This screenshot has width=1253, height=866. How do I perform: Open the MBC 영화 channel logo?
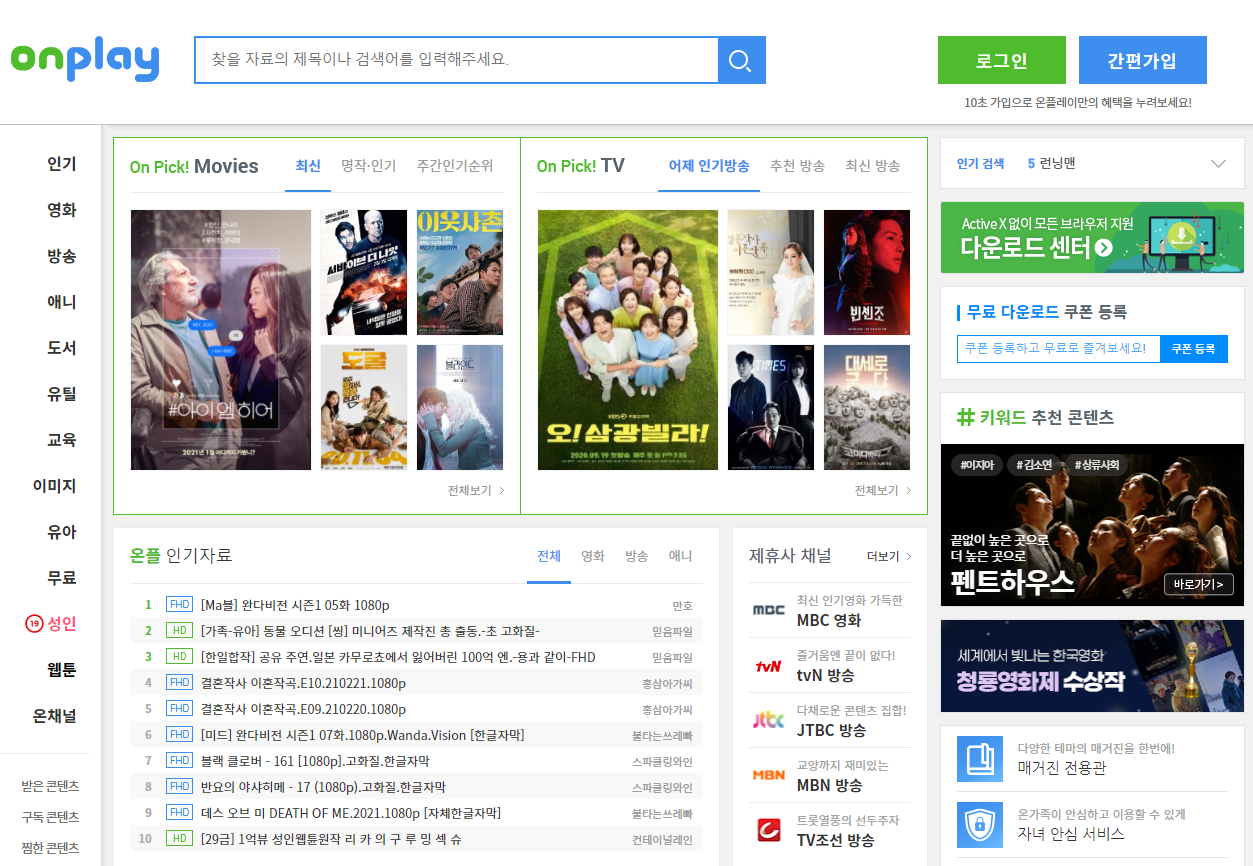point(769,610)
